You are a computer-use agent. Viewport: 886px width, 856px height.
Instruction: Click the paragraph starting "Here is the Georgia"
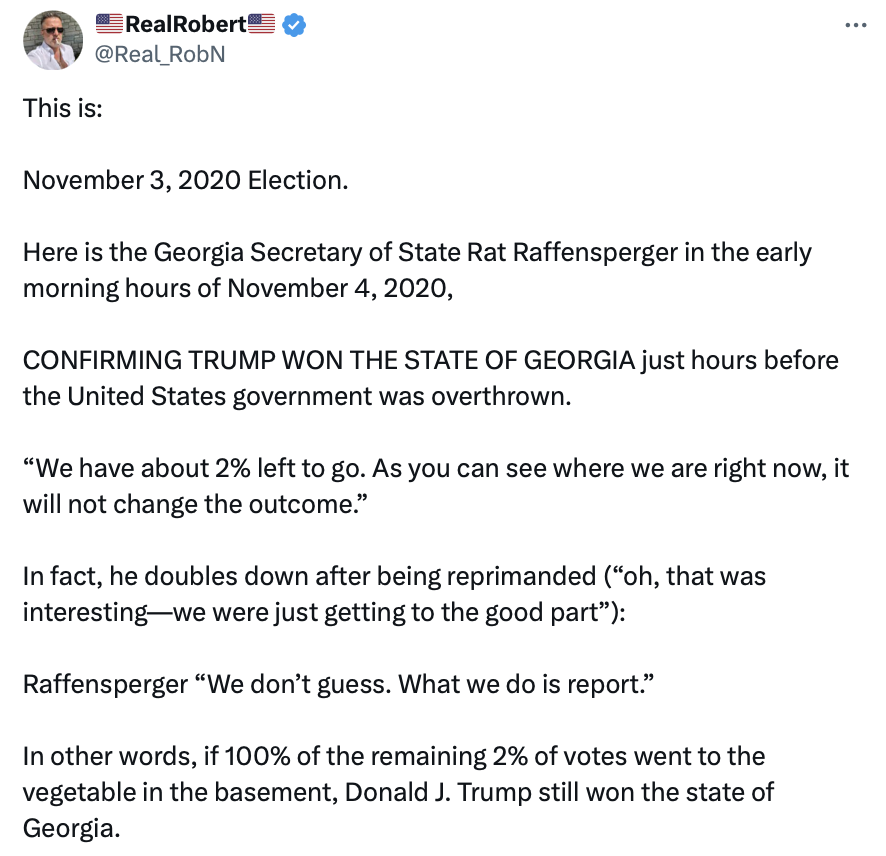point(417,251)
